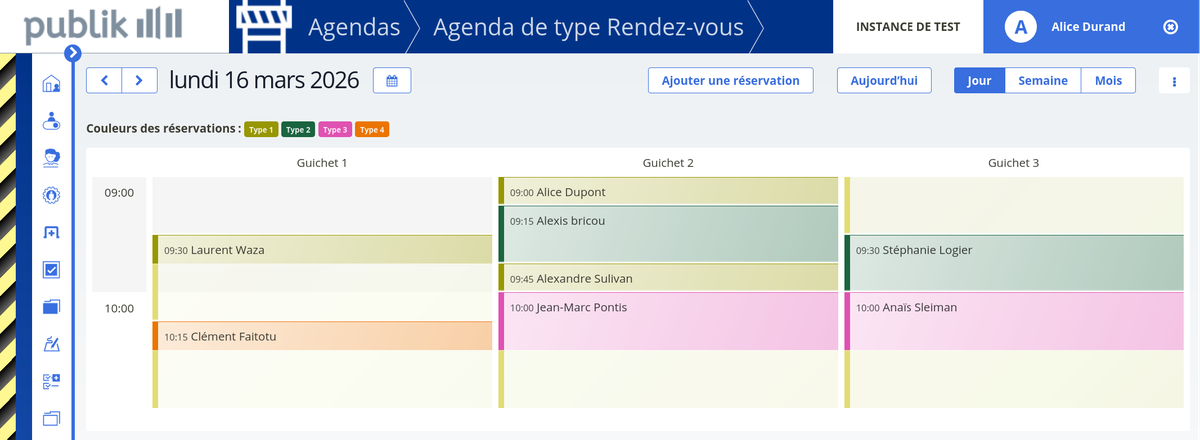Select the Jour view tab
The width and height of the screenshot is (1200, 440).
979,81
